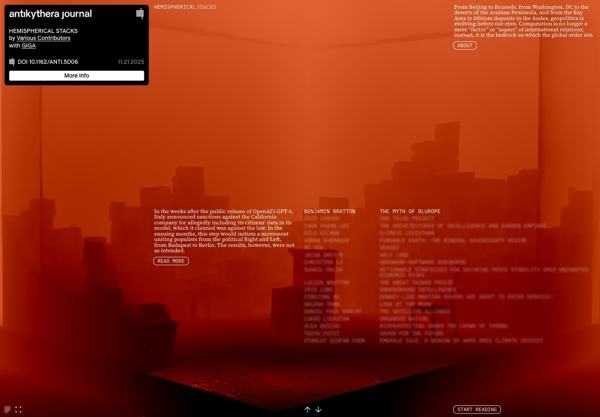Click the antikythera journal title
Screen dimensions: 600x417
click(x=51, y=14)
